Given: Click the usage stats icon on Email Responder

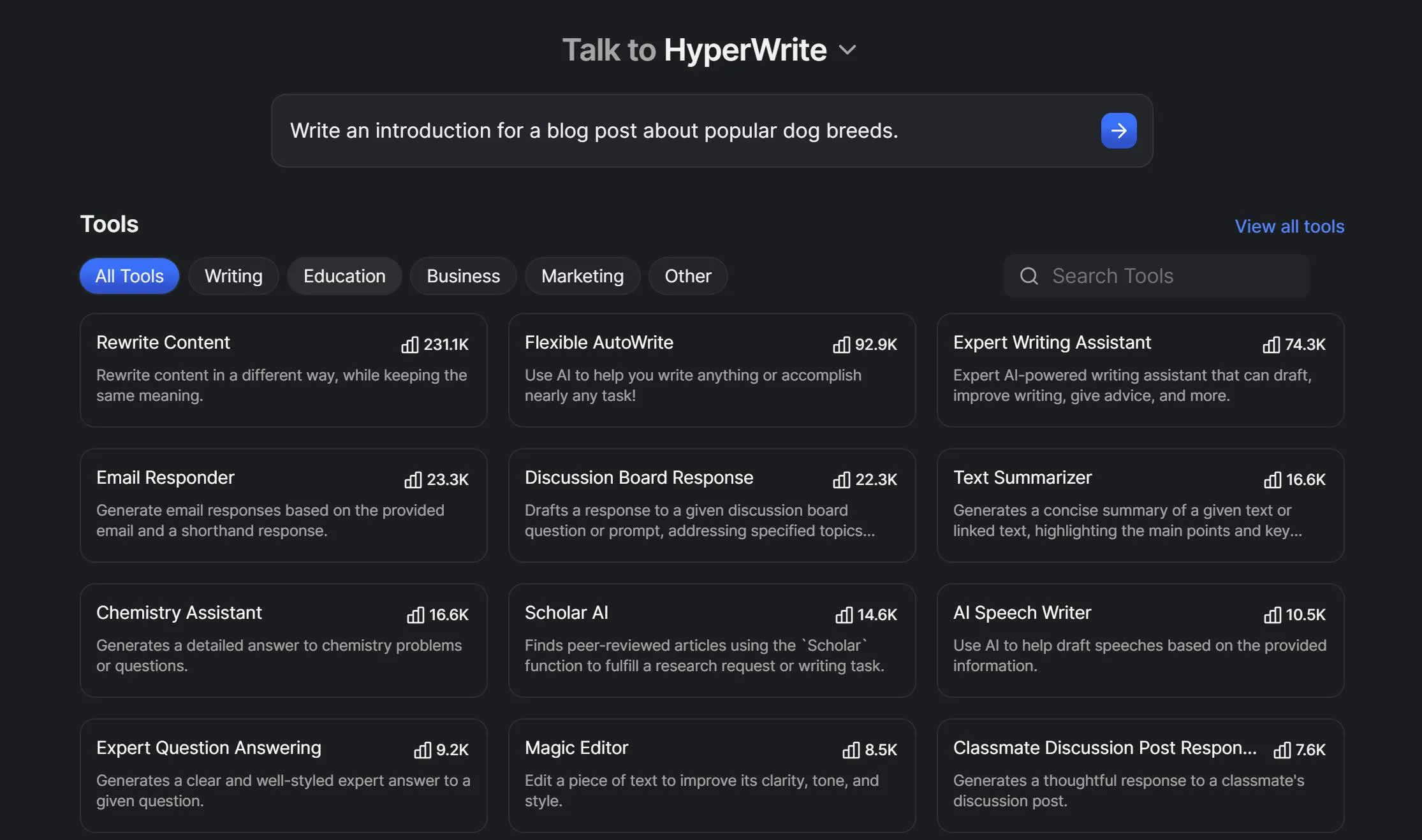Looking at the screenshot, I should coord(414,480).
